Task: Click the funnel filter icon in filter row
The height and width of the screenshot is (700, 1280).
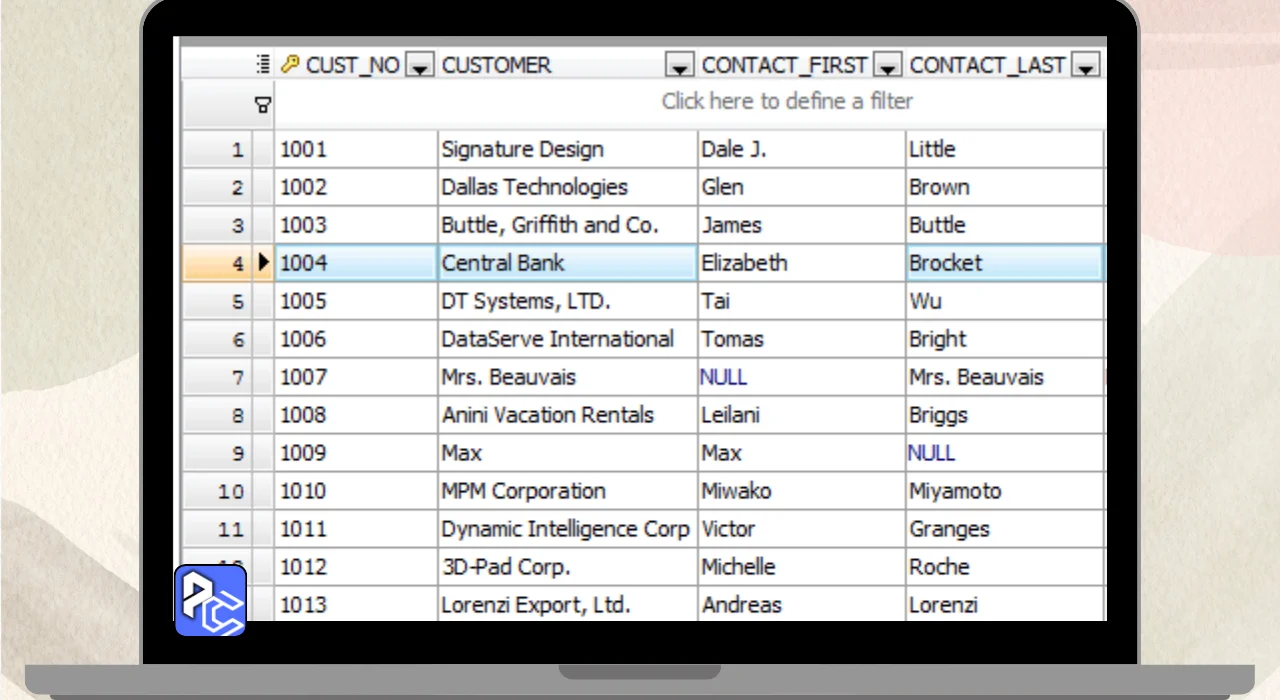Action: pyautogui.click(x=263, y=103)
